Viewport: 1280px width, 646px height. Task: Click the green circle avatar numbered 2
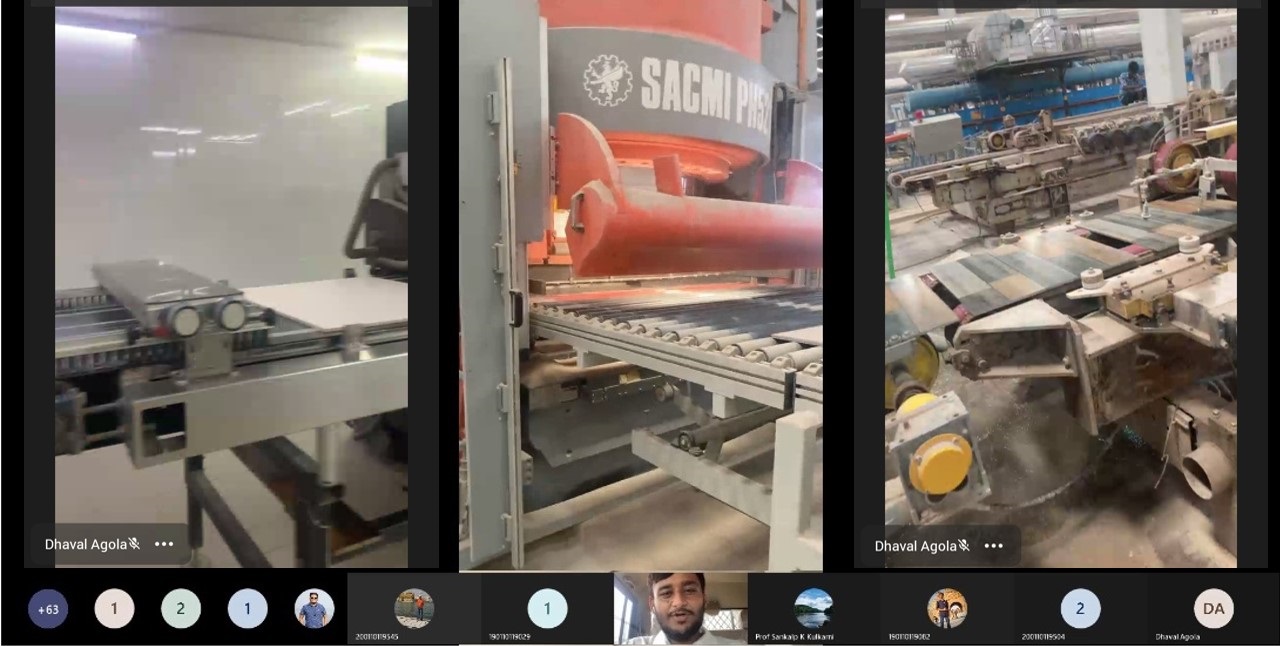181,608
